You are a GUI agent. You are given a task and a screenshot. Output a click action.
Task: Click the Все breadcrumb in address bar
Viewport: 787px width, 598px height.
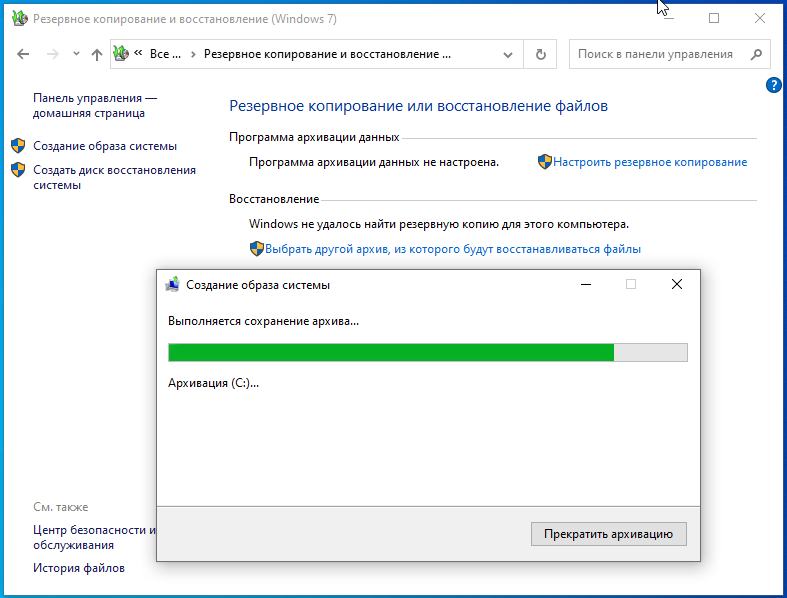pyautogui.click(x=165, y=54)
